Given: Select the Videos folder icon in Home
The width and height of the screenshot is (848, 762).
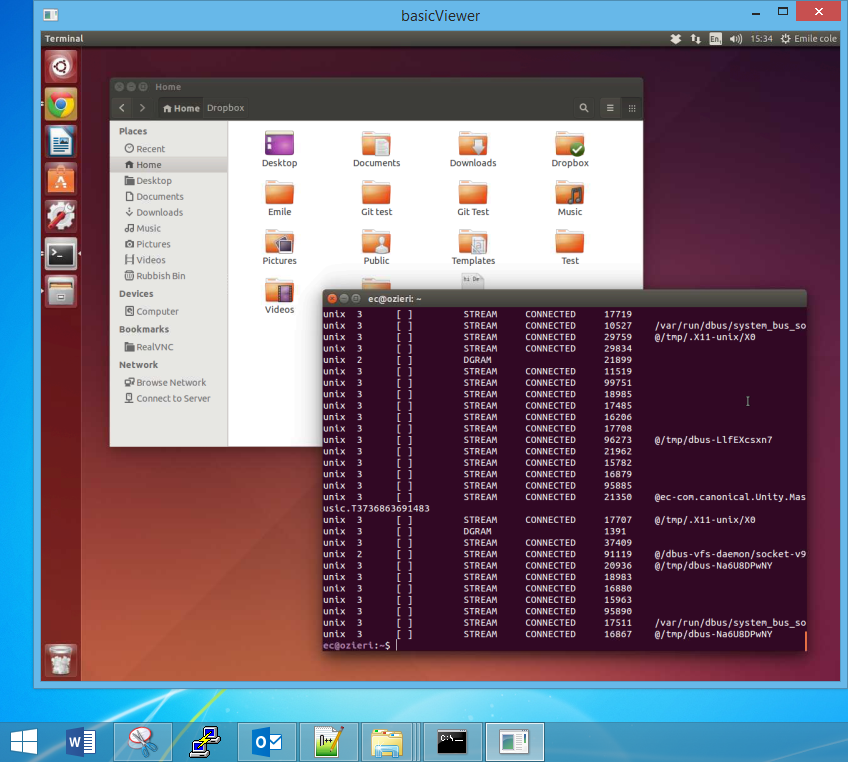Looking at the screenshot, I should (x=279, y=296).
